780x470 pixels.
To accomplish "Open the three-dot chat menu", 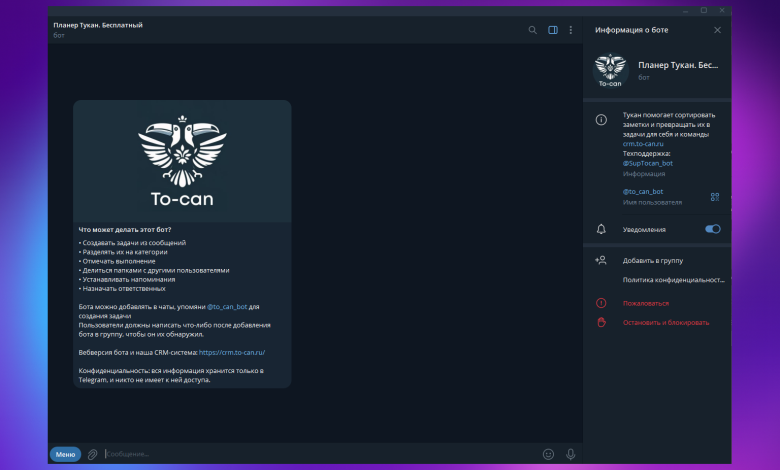I will (570, 30).
